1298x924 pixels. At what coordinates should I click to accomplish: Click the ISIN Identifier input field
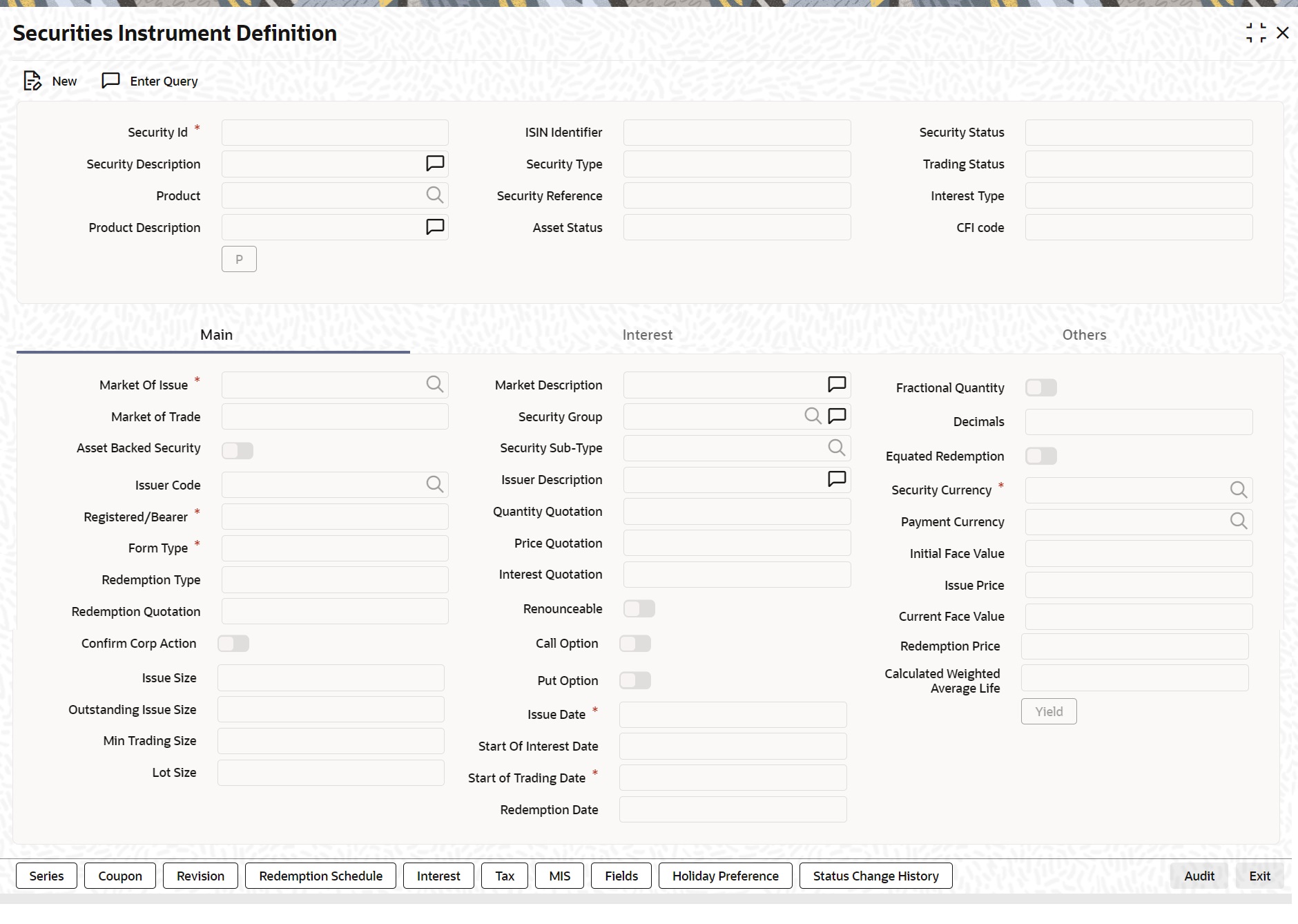click(x=737, y=133)
